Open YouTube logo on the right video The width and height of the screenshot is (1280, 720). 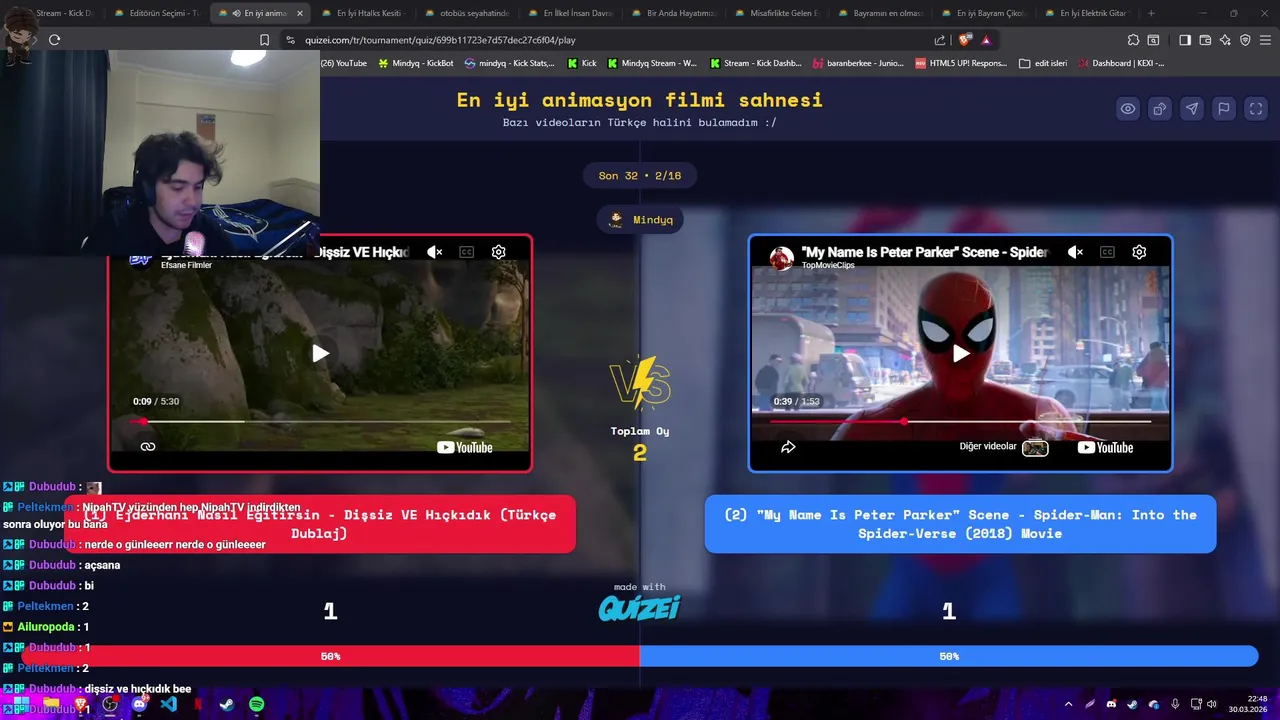1105,447
